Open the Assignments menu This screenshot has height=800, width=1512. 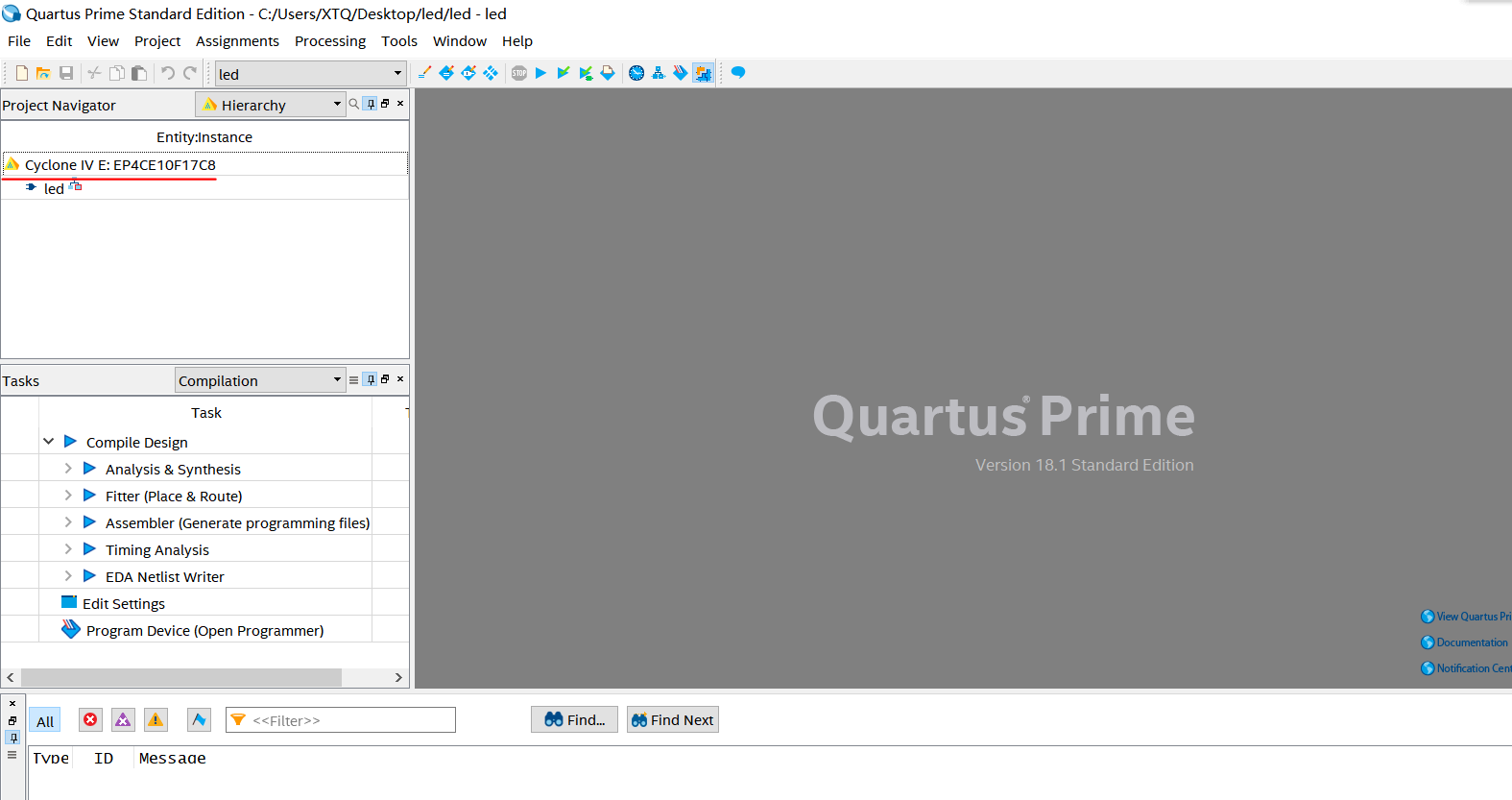pyautogui.click(x=237, y=41)
